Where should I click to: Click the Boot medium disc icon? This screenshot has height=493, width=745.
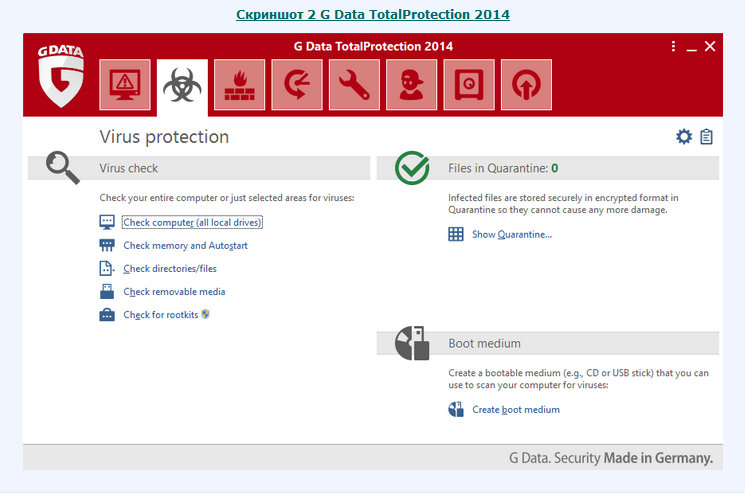(x=412, y=343)
